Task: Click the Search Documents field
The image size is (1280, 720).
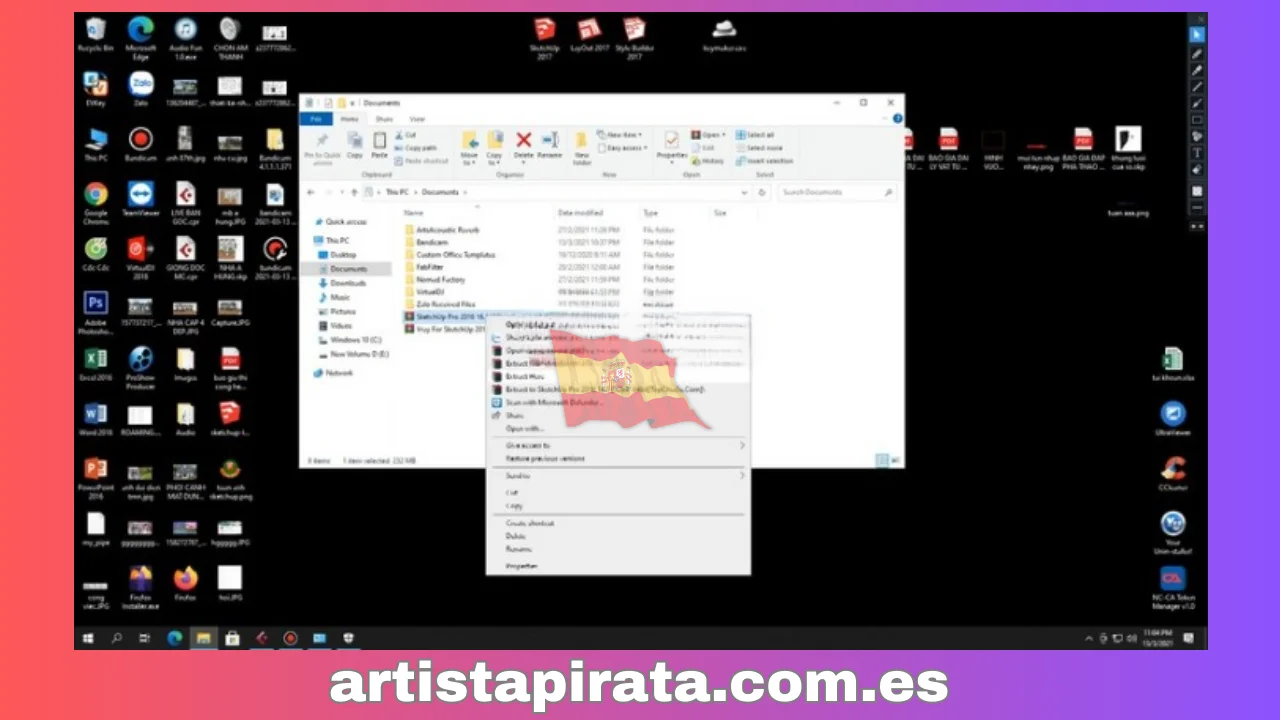Action: (836, 192)
